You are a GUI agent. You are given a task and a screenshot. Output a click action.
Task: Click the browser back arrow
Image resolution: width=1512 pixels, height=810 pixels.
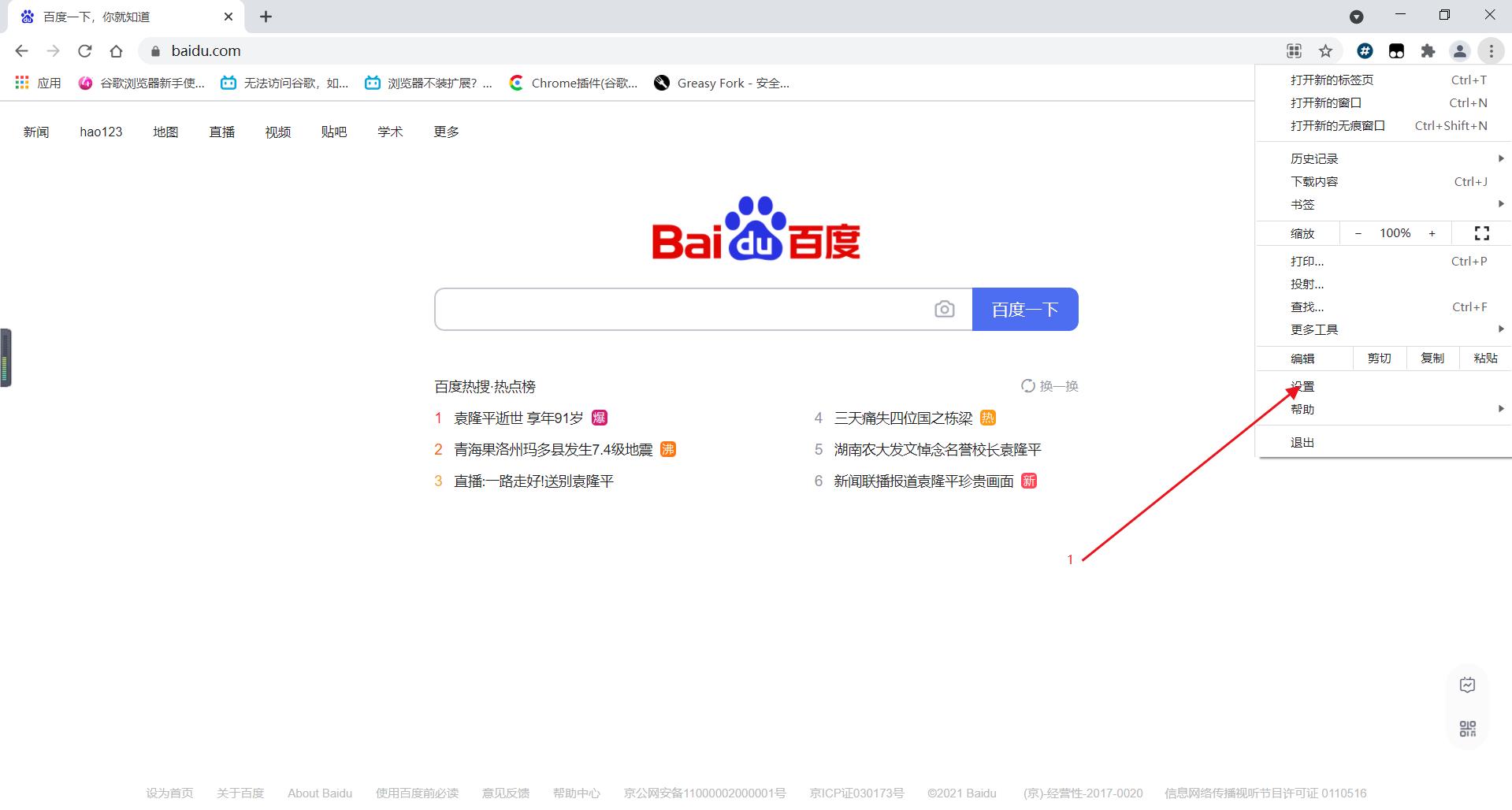click(22, 51)
